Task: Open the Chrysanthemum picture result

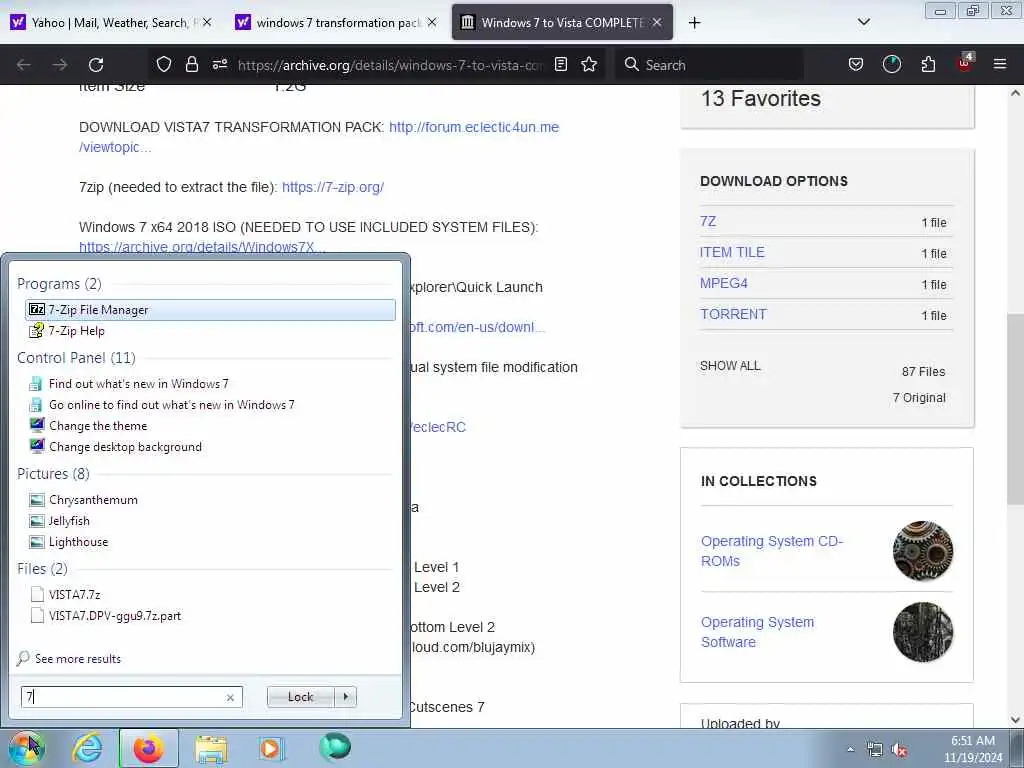Action: click(x=93, y=500)
